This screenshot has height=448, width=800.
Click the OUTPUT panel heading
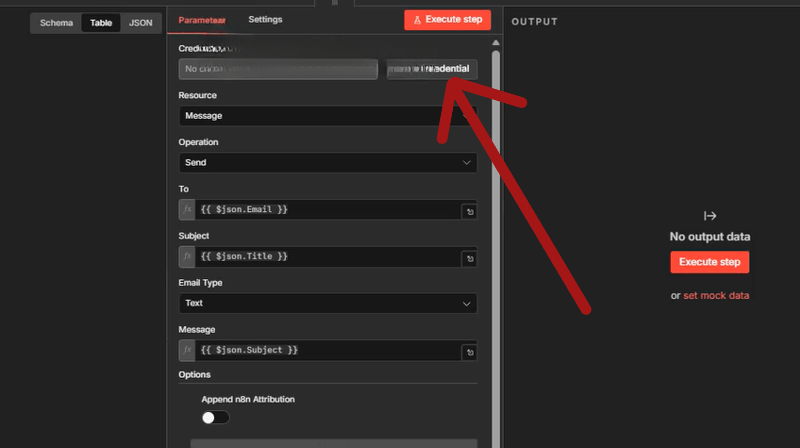coord(535,22)
